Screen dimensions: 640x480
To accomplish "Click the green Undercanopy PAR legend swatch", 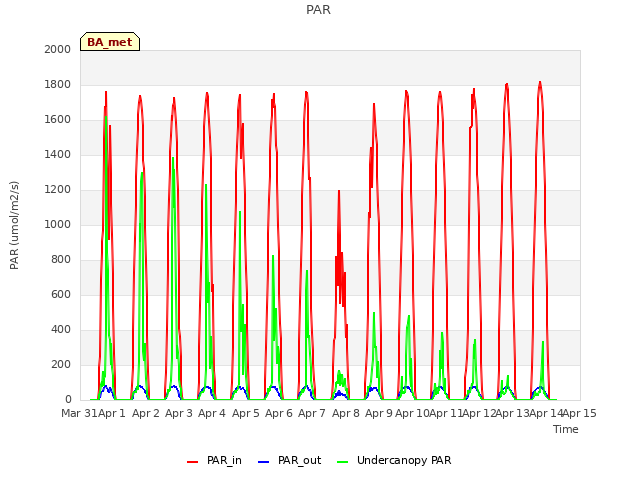I will point(343,462).
